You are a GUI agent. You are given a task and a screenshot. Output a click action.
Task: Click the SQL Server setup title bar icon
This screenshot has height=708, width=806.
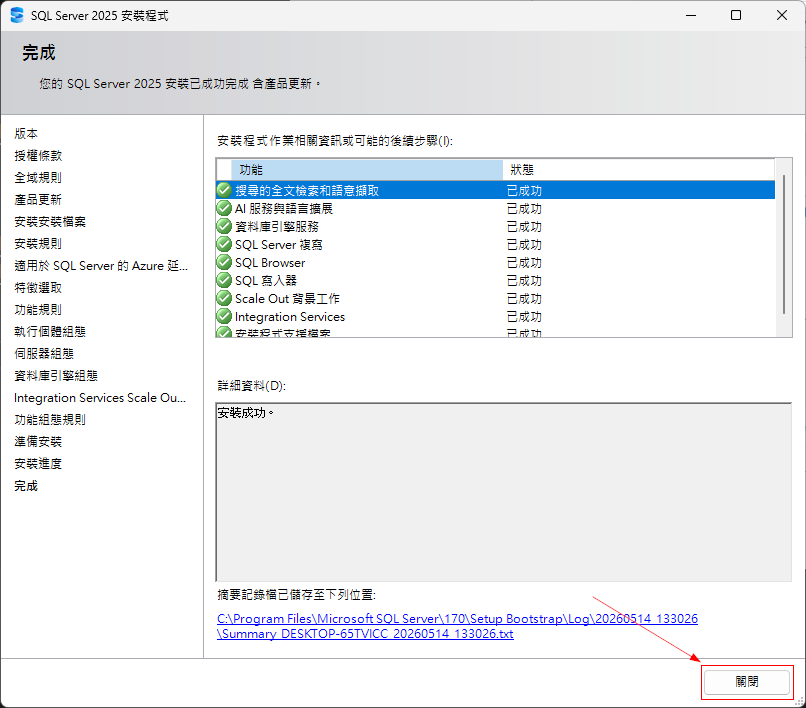point(17,15)
